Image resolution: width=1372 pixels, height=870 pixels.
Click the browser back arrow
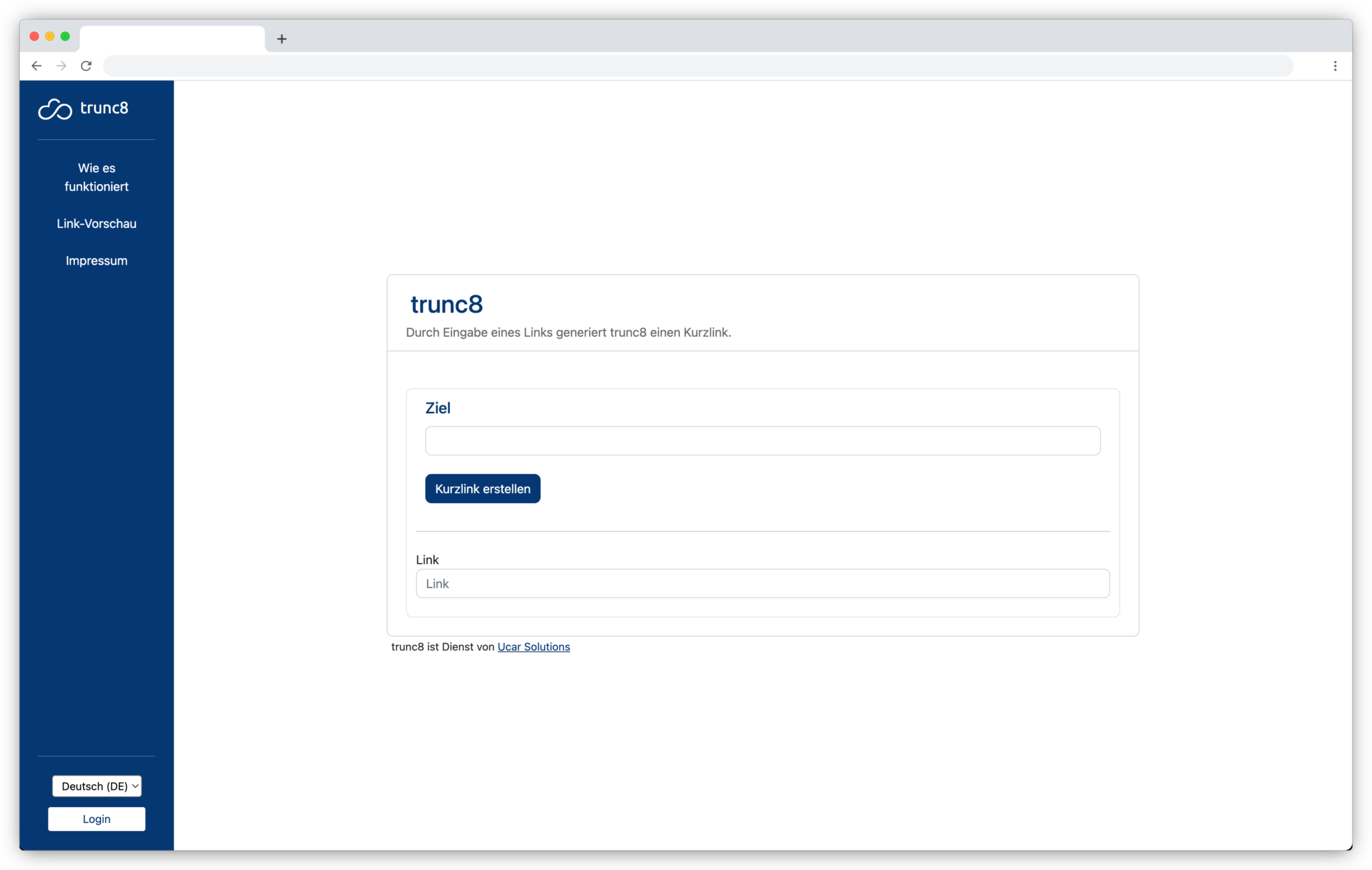coord(36,66)
